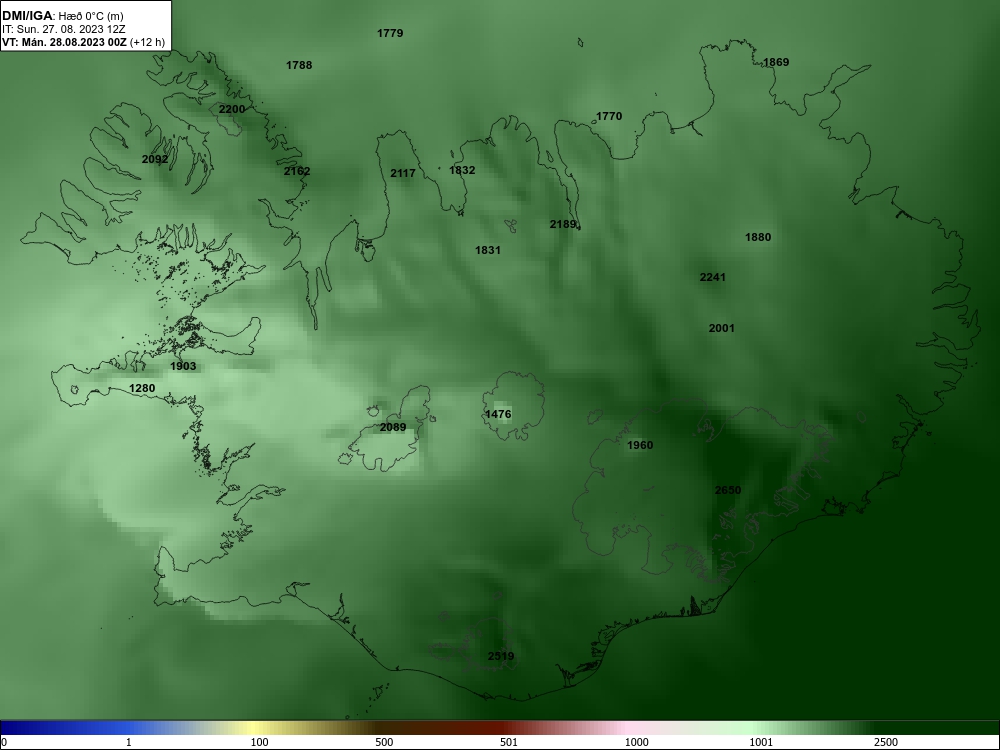Click the 100 tick on the color scale
Image resolution: width=1000 pixels, height=750 pixels.
point(260,742)
